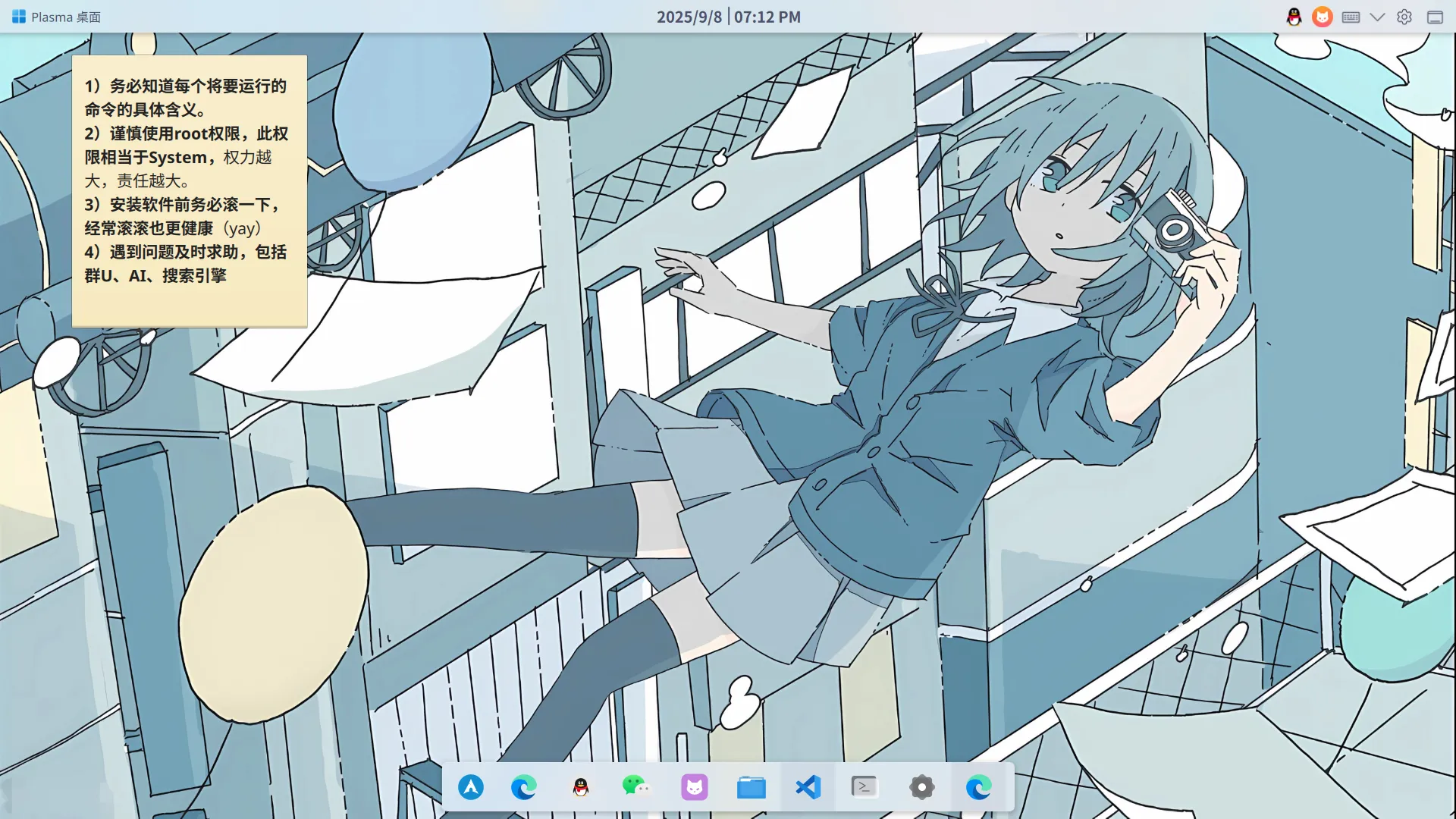Viewport: 1456px width, 819px height.
Task: Open the Arch Linux application launcher in dock
Action: [x=471, y=787]
